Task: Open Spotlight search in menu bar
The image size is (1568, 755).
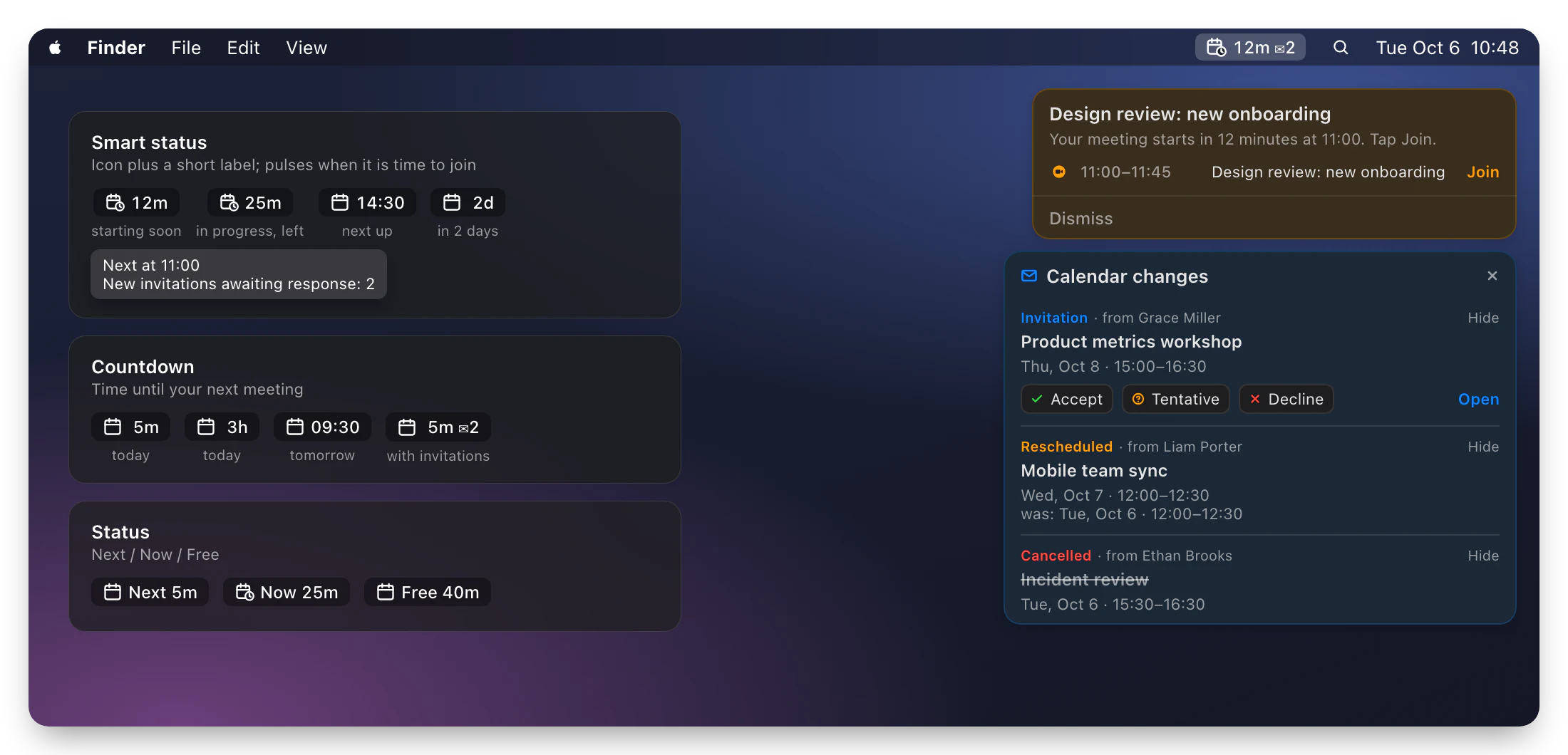Action: pyautogui.click(x=1341, y=48)
